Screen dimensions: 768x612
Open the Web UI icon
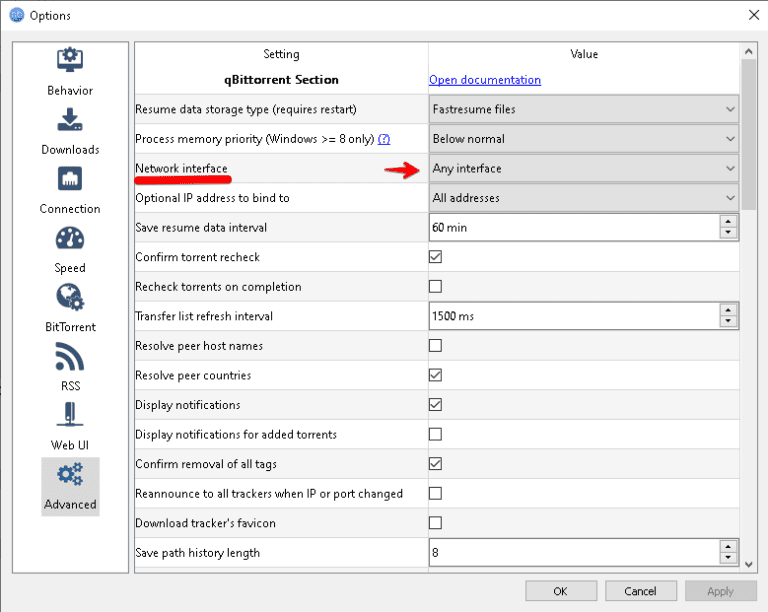[x=70, y=415]
